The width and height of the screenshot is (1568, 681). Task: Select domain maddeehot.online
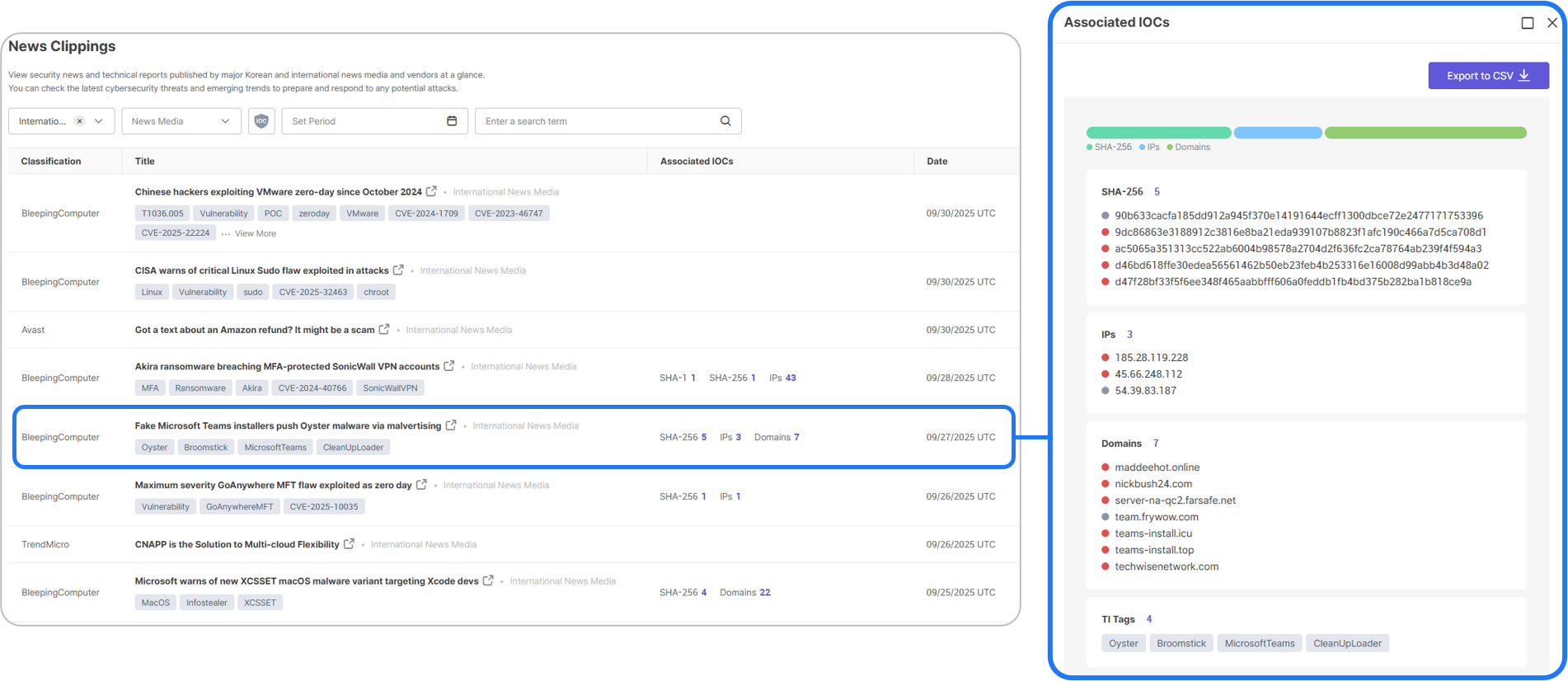(x=1157, y=467)
